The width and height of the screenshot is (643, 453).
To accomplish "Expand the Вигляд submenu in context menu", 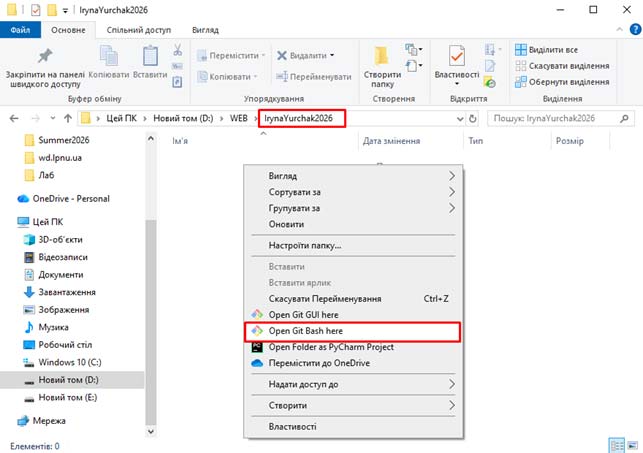I will point(353,176).
